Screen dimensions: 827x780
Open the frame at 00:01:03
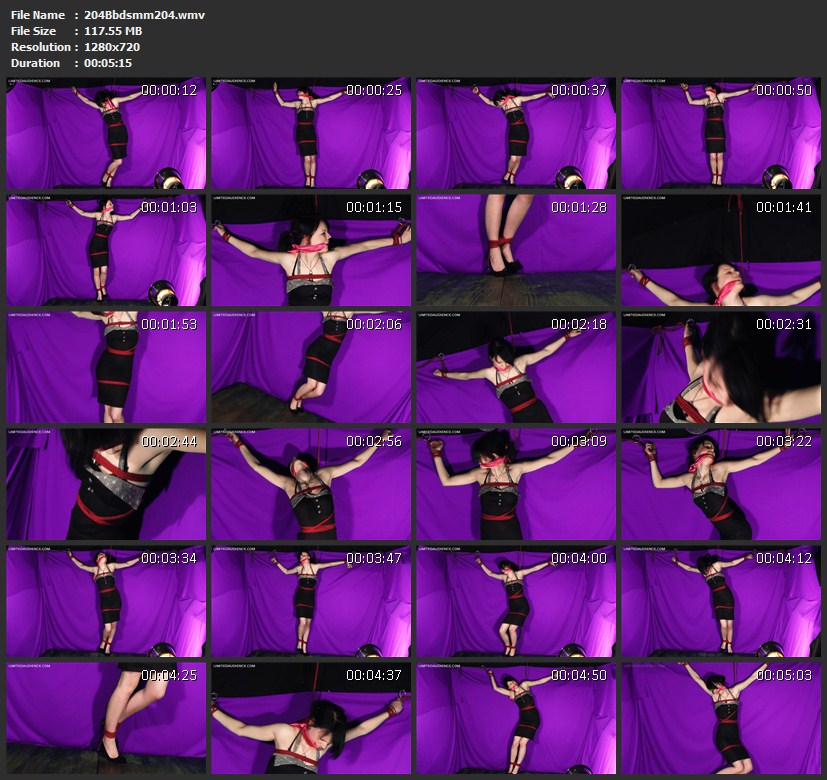coord(106,251)
